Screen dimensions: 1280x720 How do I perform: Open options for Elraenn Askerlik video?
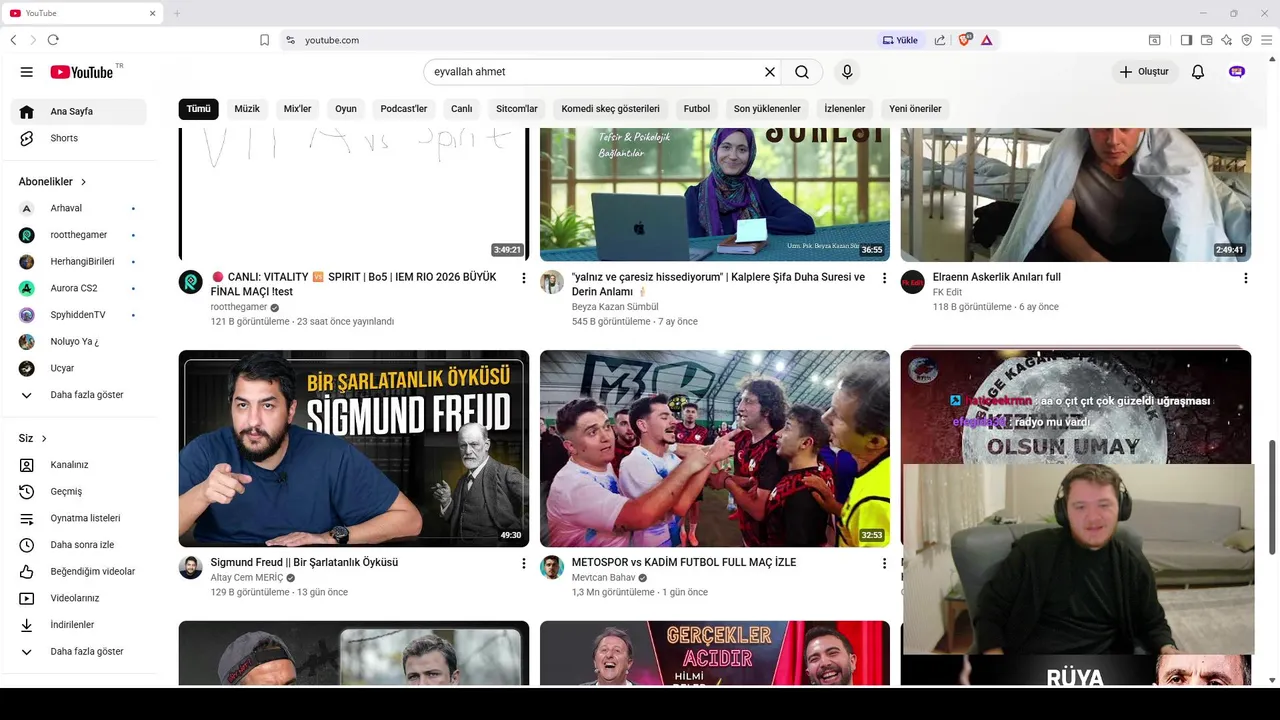(x=1245, y=278)
